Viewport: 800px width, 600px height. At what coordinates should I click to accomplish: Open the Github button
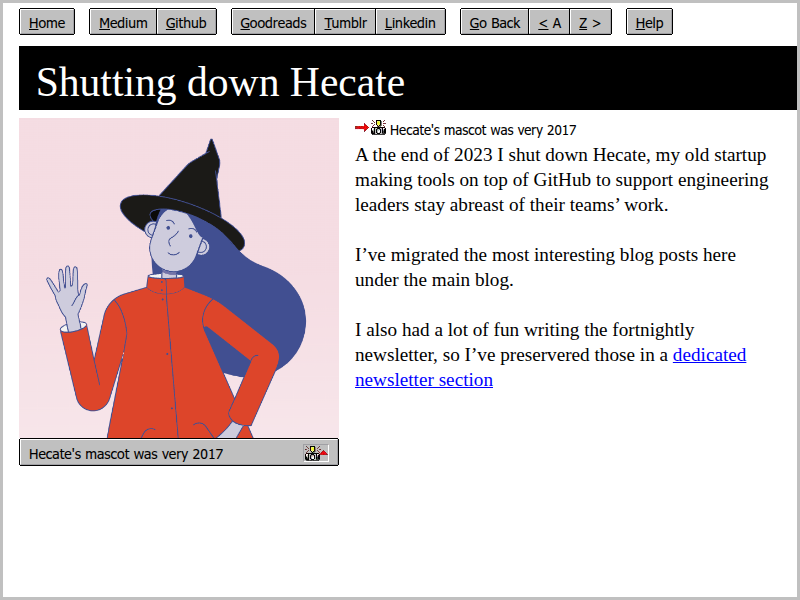coord(186,22)
